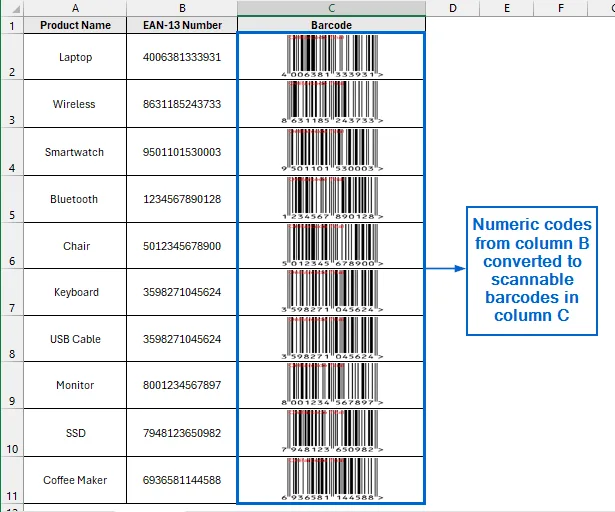Select row 11 header
This screenshot has width=615, height=512.
click(12, 480)
